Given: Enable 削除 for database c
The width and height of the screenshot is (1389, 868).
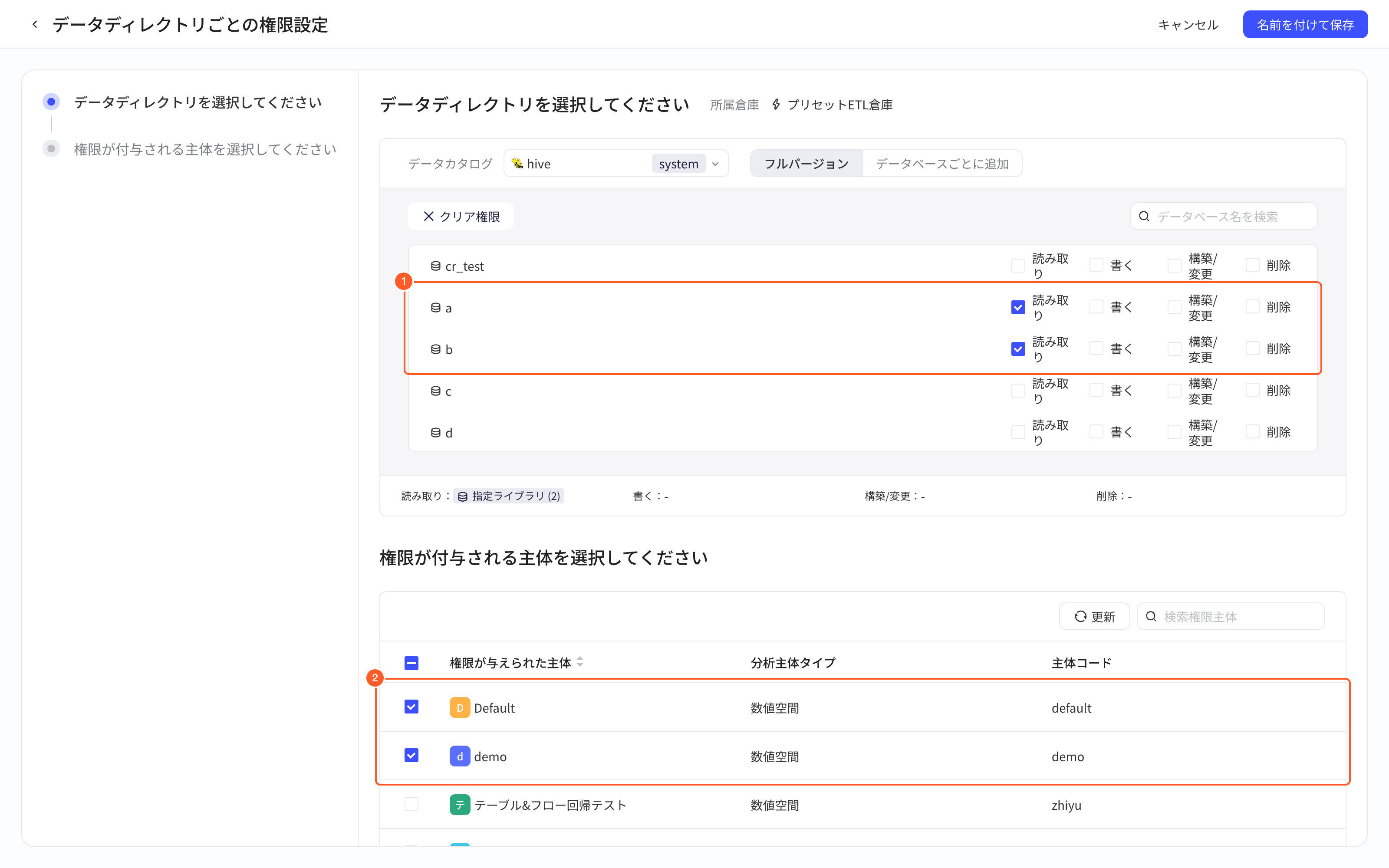Looking at the screenshot, I should 1252,390.
